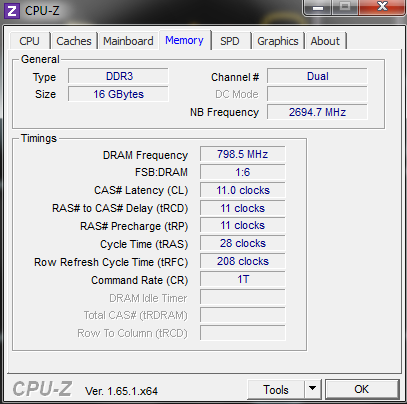This screenshot has width=407, height=404.
Task: Click the memory Type DDR3 field
Action: point(118,76)
